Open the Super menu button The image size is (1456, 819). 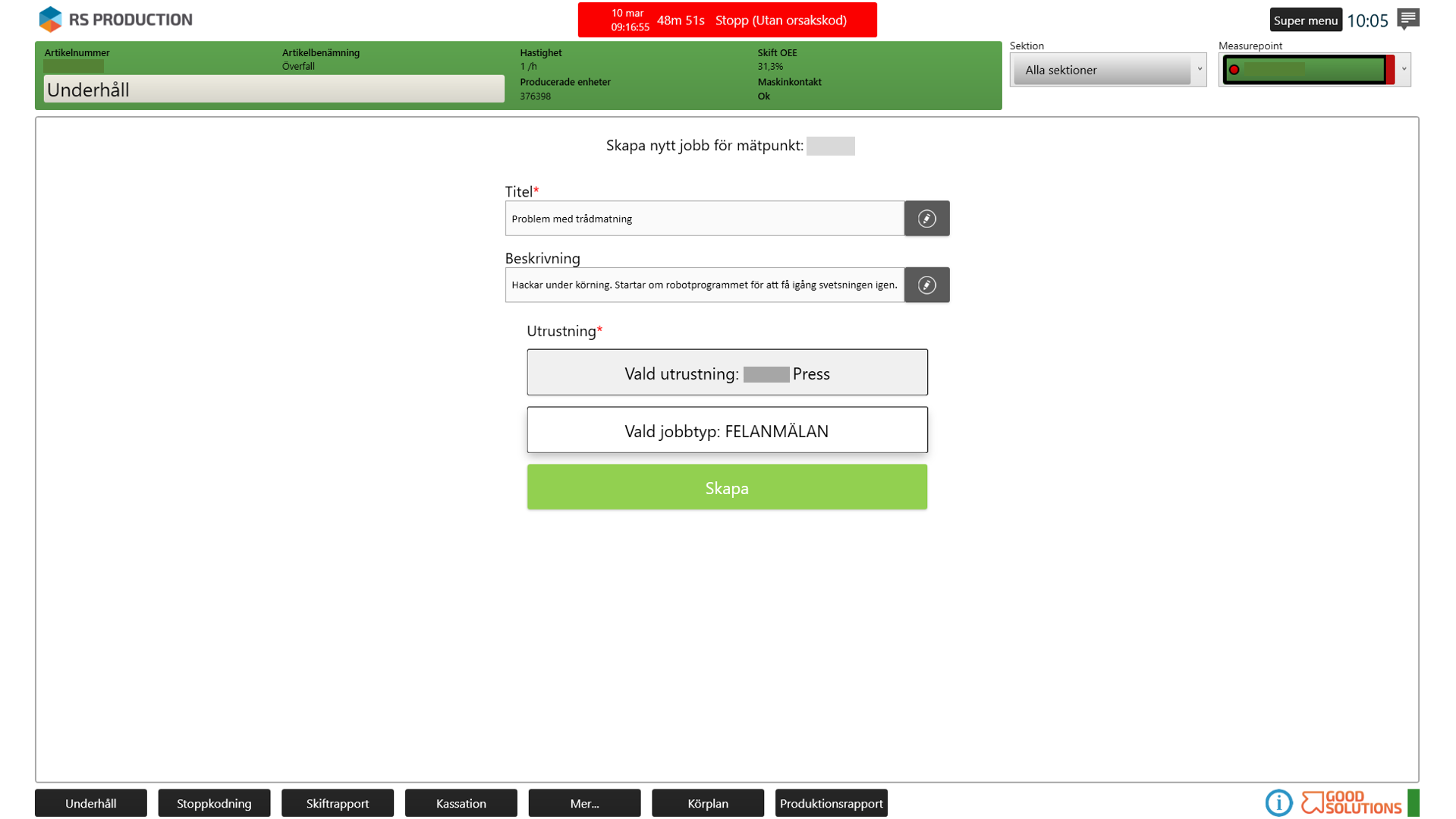[1305, 20]
